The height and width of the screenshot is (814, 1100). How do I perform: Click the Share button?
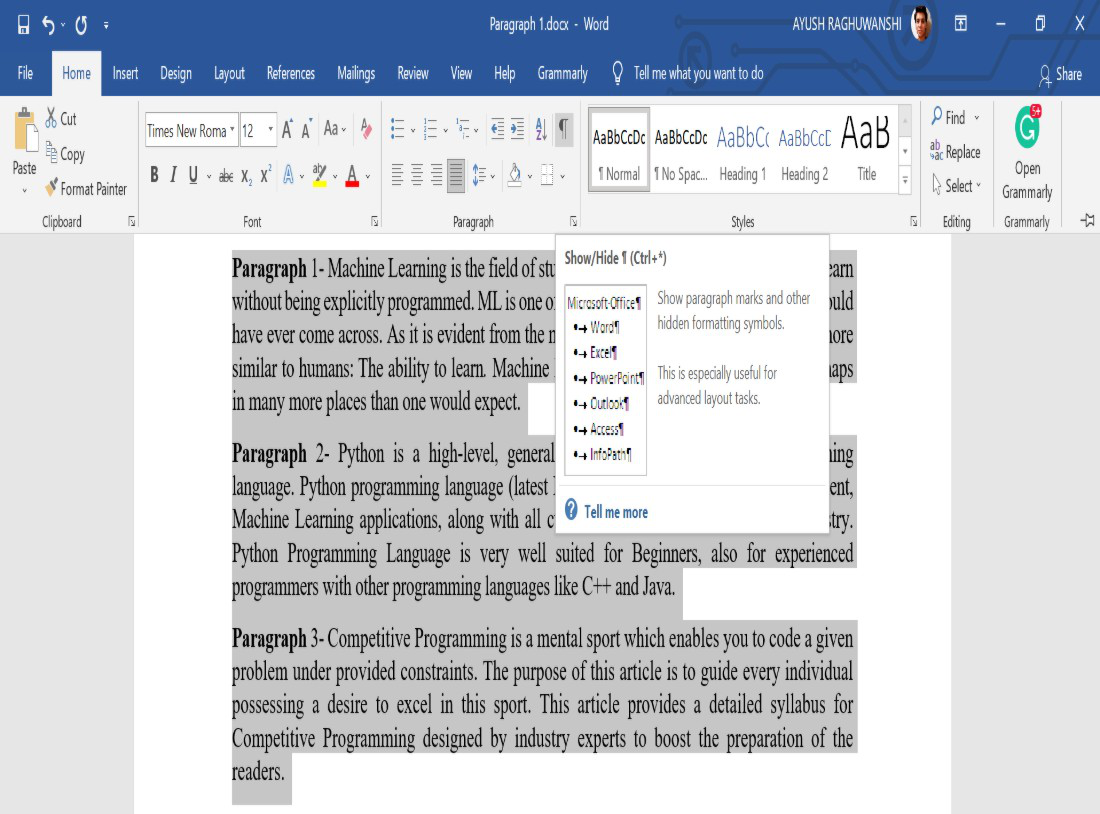coord(1060,74)
